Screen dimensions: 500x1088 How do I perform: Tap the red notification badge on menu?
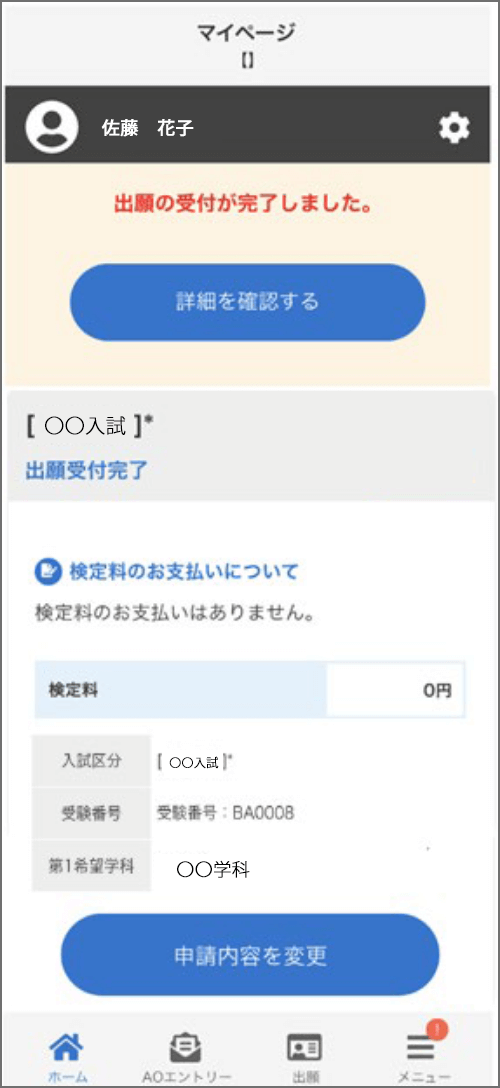(437, 1030)
